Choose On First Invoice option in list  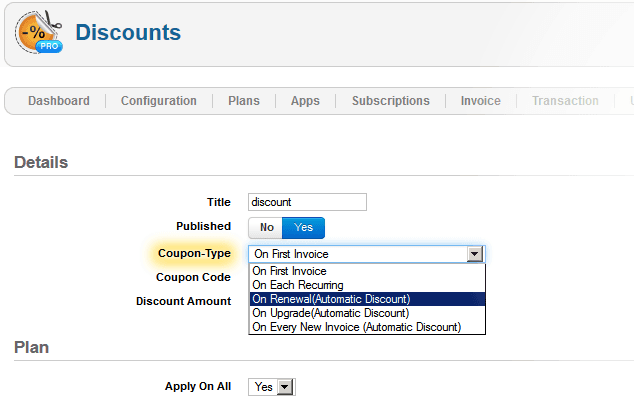click(x=367, y=271)
